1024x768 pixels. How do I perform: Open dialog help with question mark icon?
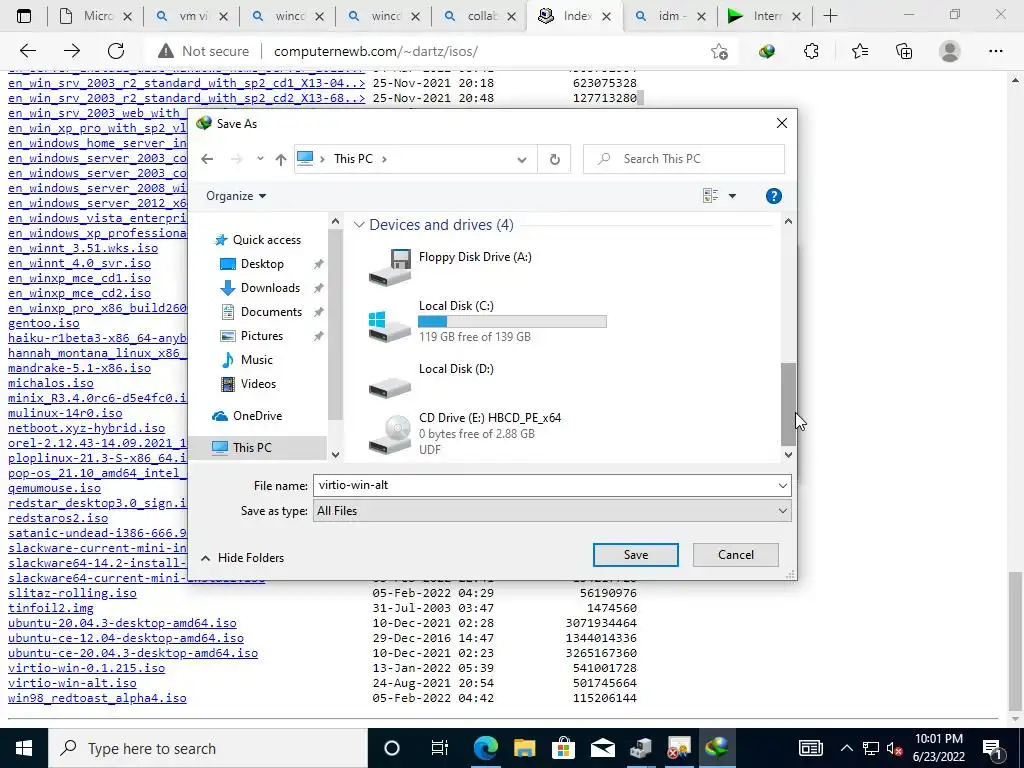point(773,196)
